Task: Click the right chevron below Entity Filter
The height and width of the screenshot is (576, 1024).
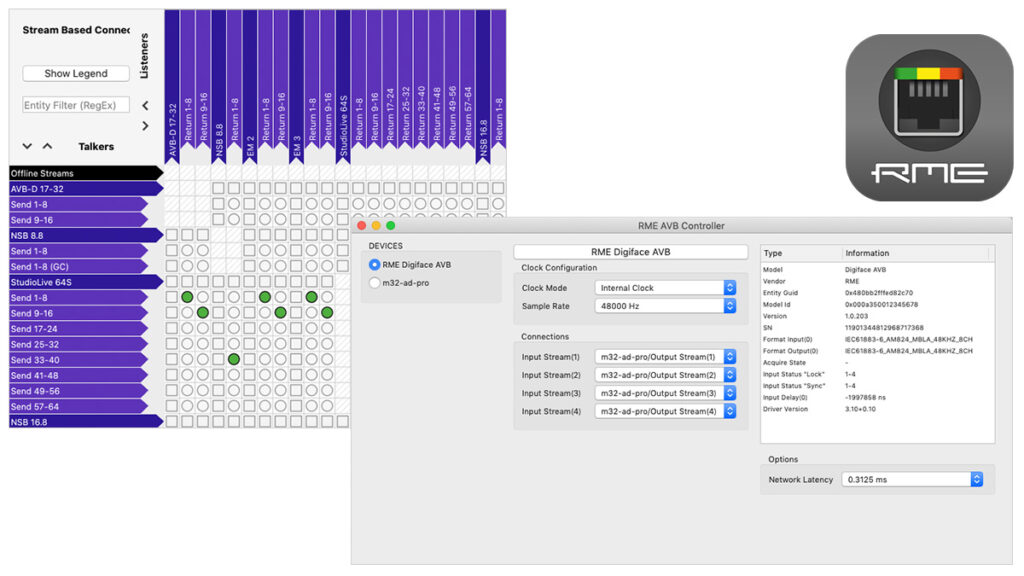Action: [x=145, y=126]
